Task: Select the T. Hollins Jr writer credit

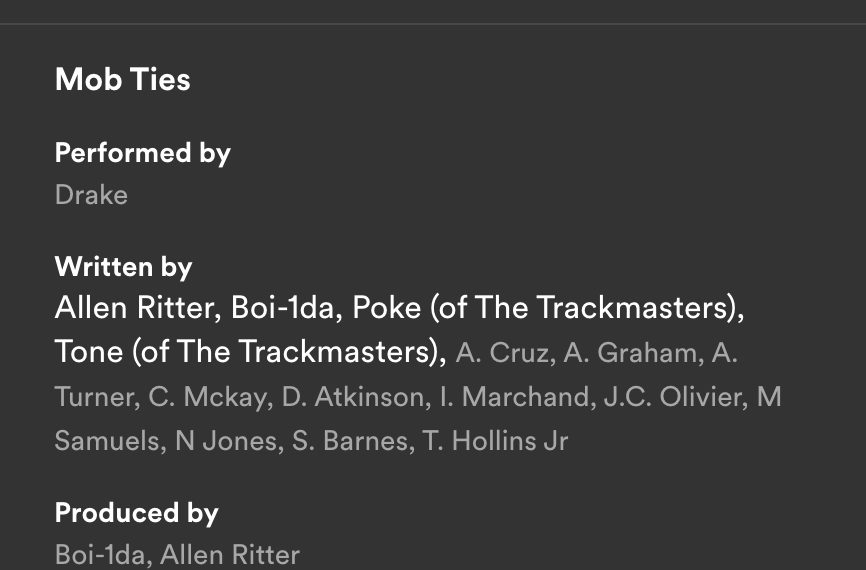Action: coord(495,441)
